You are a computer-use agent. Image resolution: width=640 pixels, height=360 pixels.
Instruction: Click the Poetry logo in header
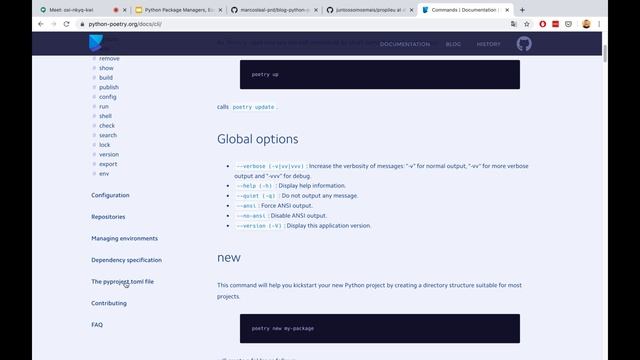point(96,43)
